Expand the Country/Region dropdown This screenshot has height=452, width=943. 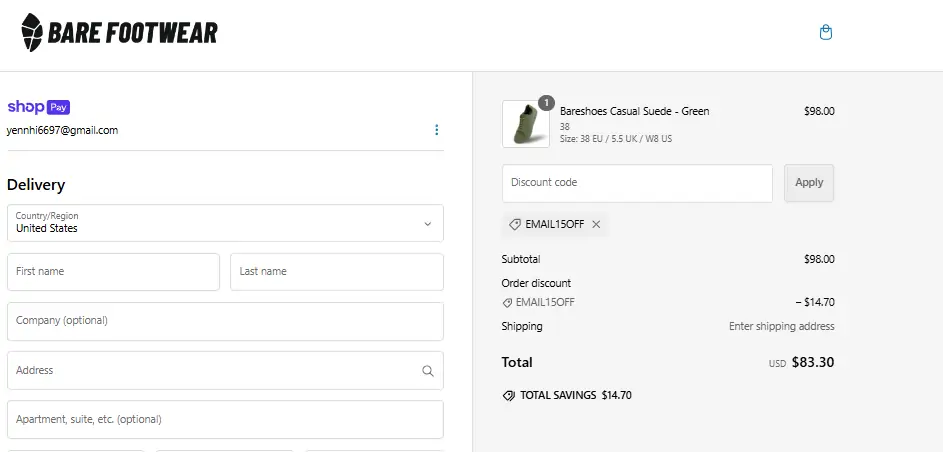[225, 223]
